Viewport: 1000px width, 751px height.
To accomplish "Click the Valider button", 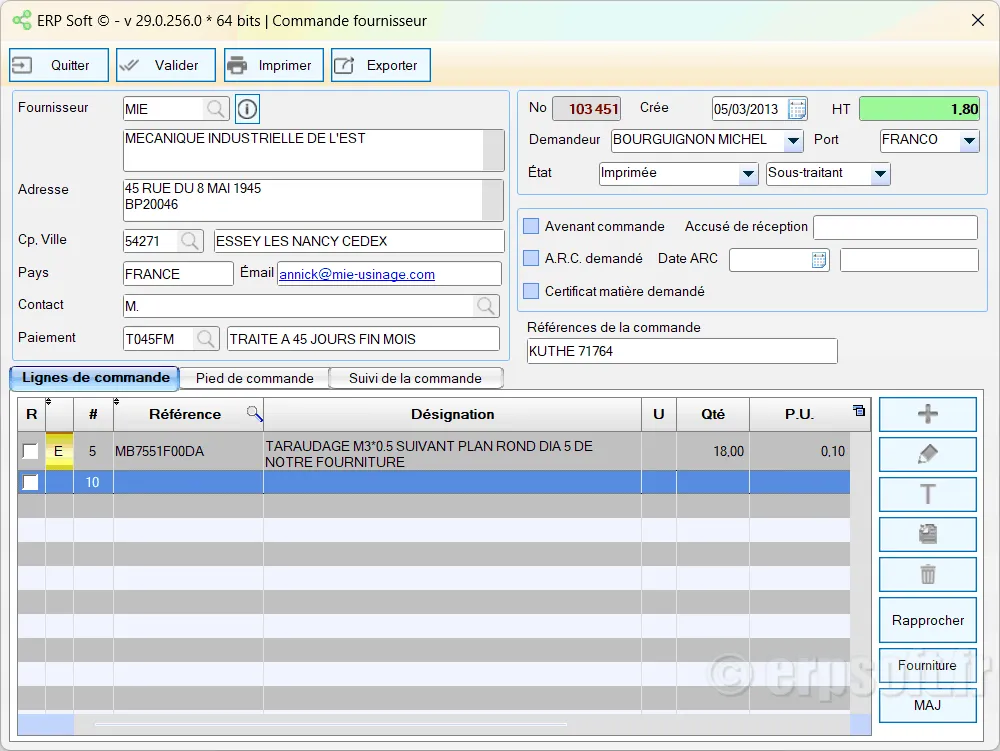I will tap(165, 65).
